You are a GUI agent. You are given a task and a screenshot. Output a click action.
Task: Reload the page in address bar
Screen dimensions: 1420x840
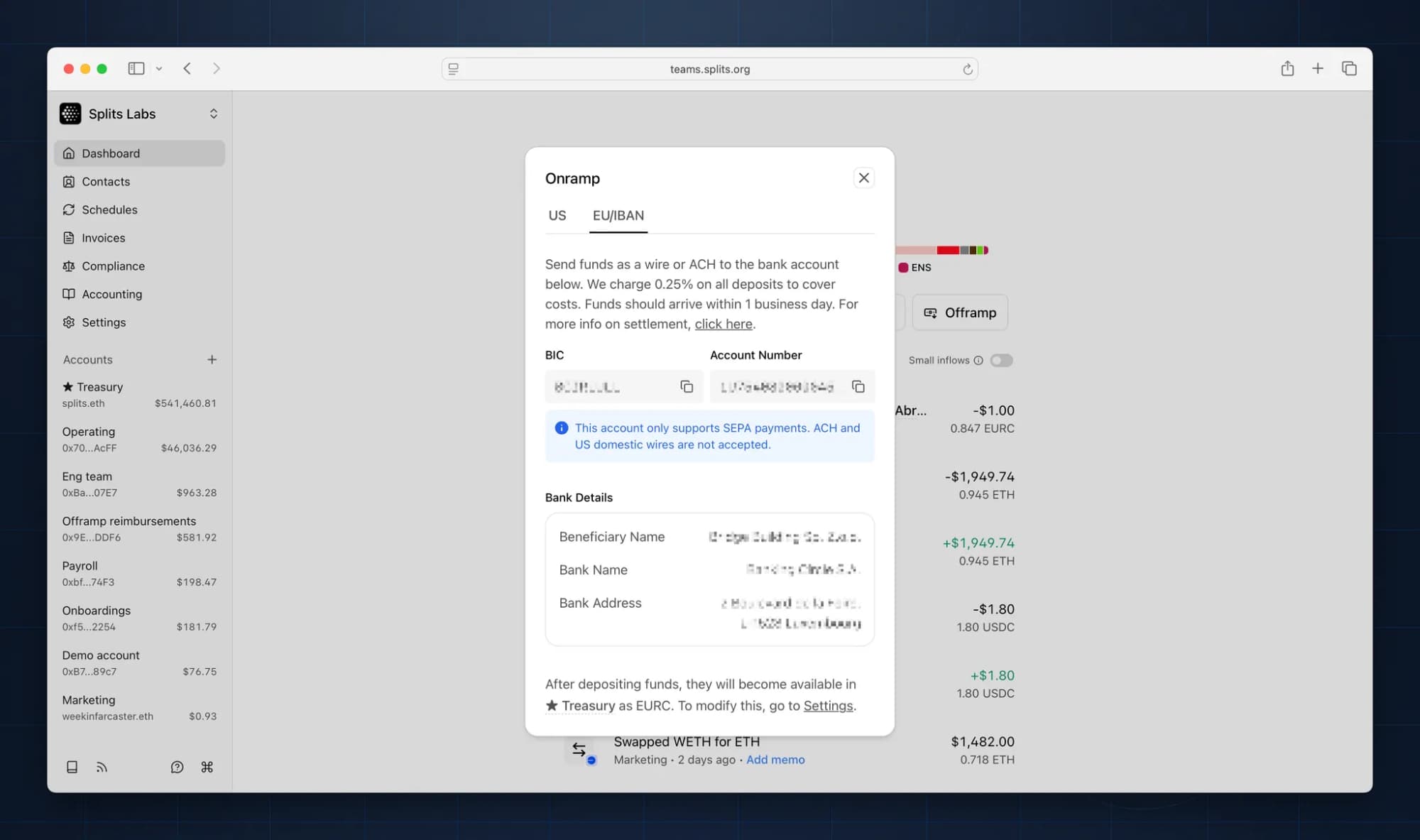click(x=967, y=70)
